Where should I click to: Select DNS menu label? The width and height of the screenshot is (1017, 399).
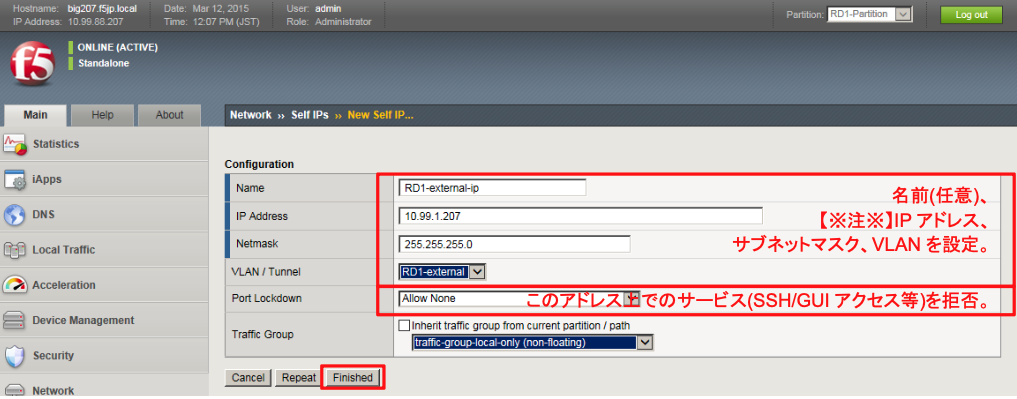[x=43, y=215]
